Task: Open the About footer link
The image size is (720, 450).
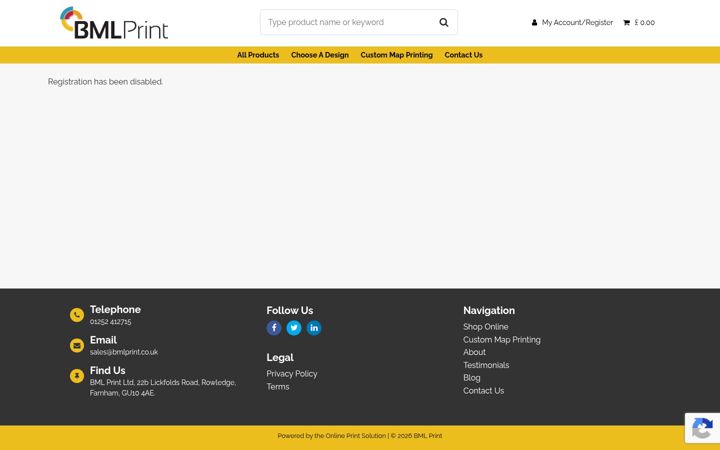Action: click(x=474, y=352)
